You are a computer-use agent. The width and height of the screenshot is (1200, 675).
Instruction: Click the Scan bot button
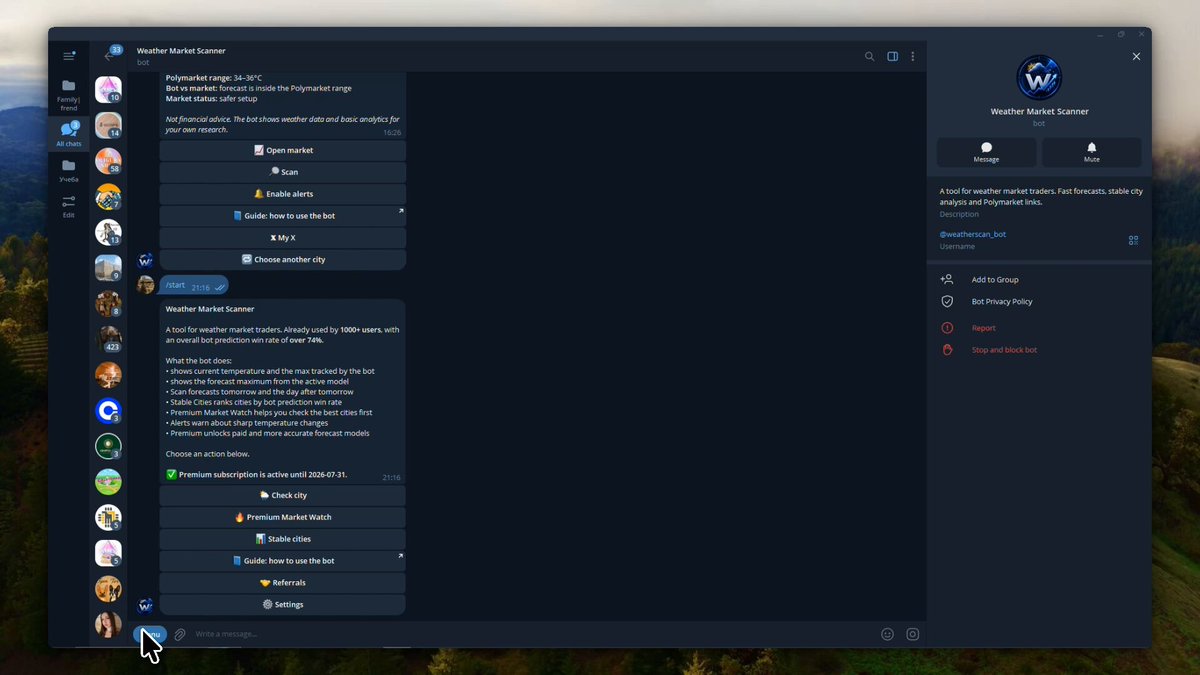click(283, 172)
